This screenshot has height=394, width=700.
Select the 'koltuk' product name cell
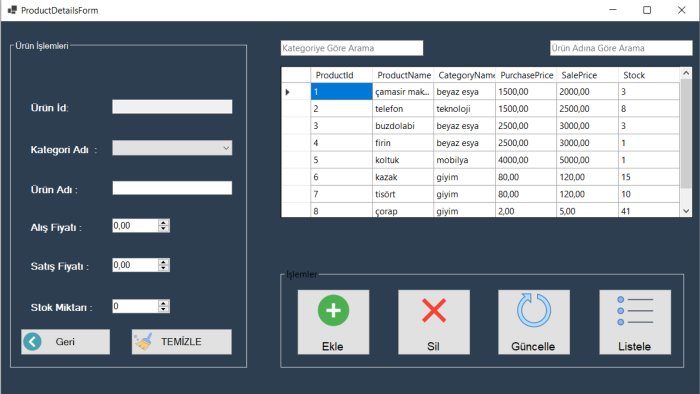coord(403,160)
